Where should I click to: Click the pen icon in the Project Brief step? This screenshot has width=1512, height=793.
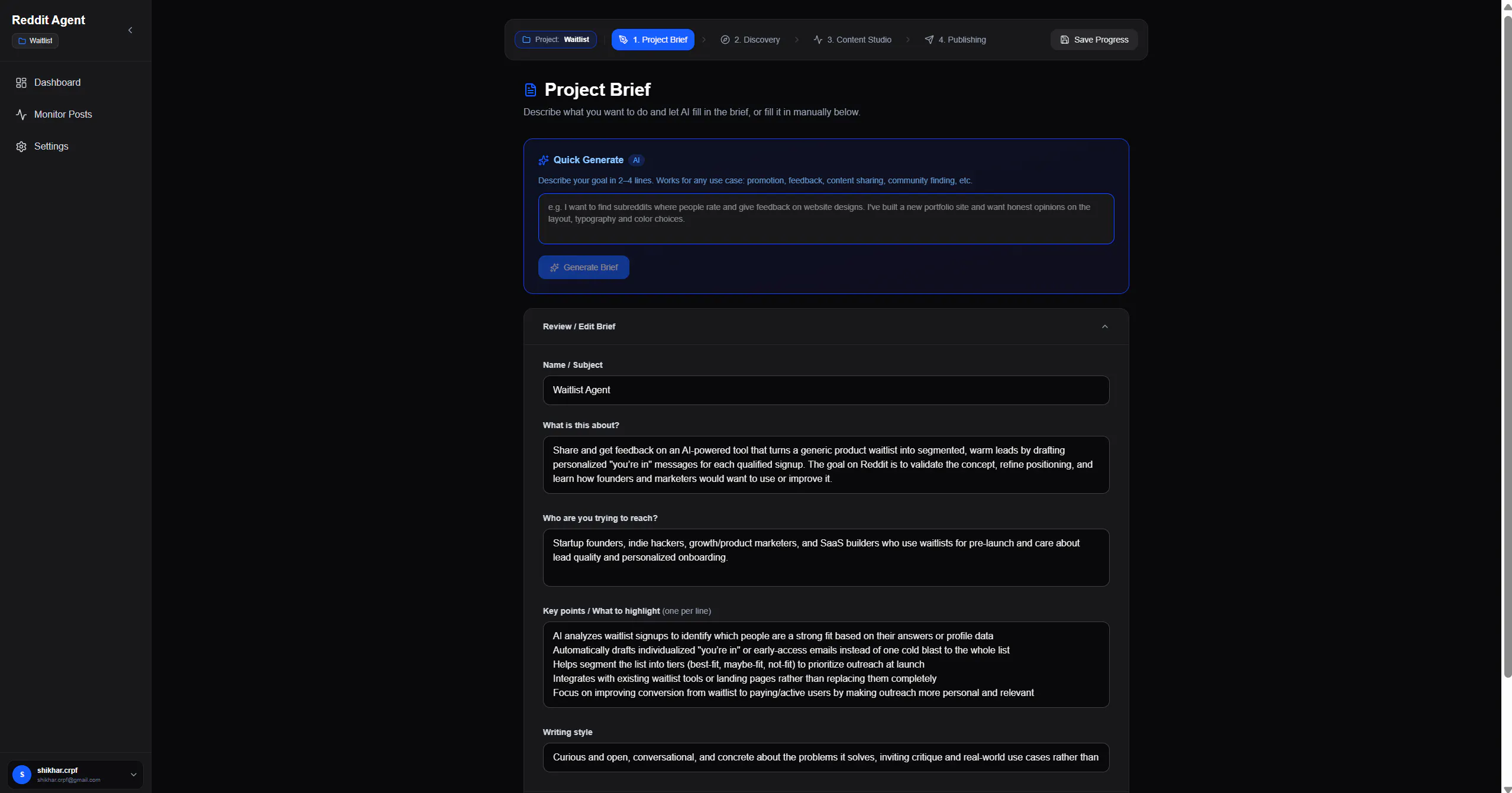623,40
